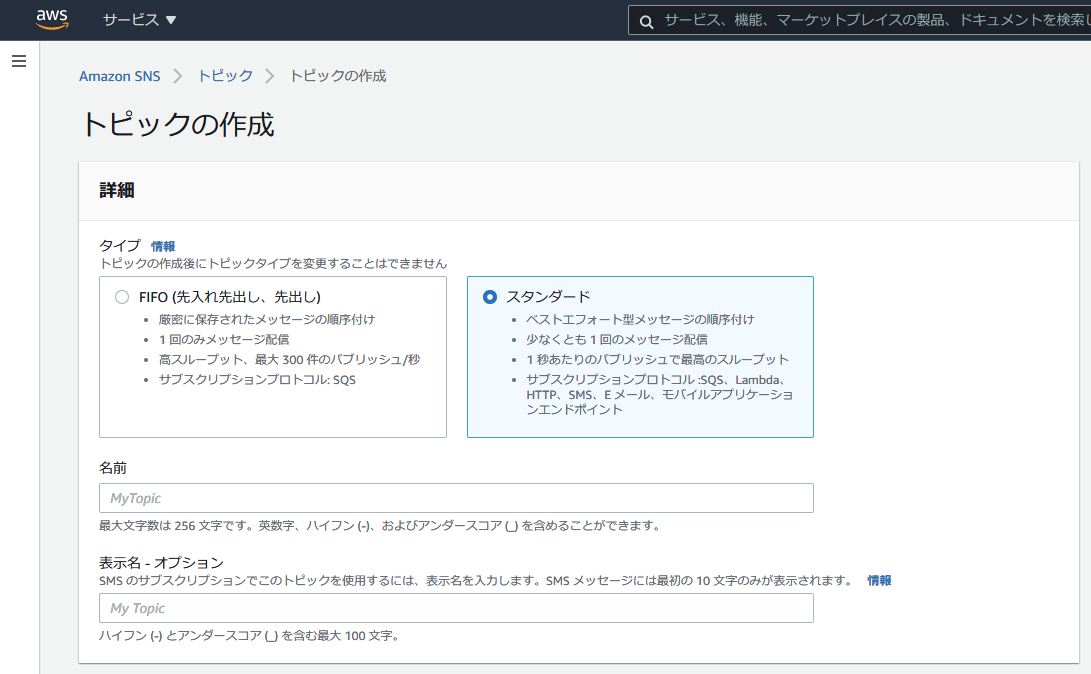Click hint ハイフン (-) とアンダースコア 最大 100 文字

tap(249, 636)
